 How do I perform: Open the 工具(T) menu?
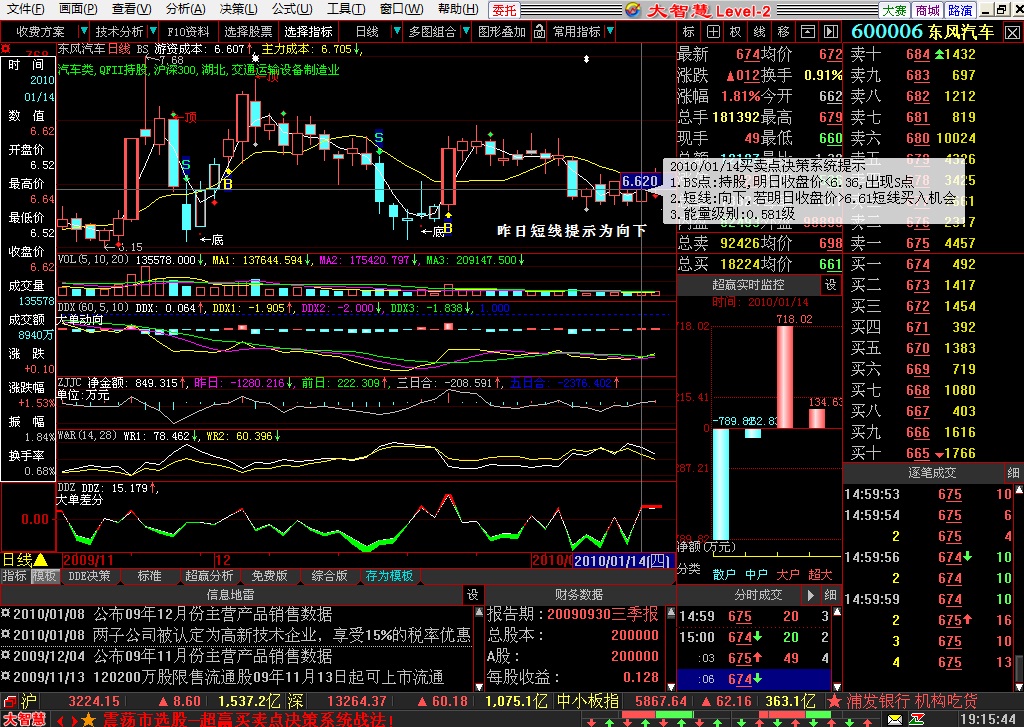[345, 9]
